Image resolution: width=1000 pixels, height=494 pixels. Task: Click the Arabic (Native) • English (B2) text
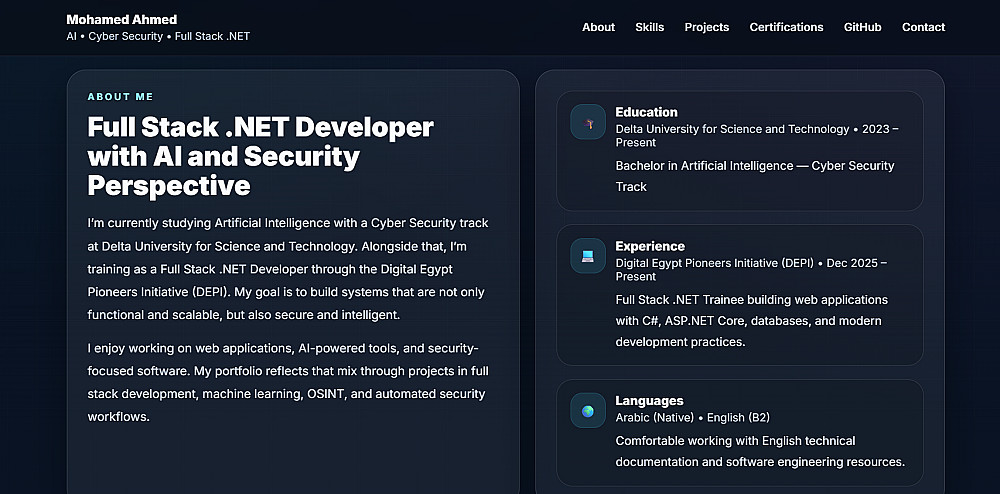[692, 417]
